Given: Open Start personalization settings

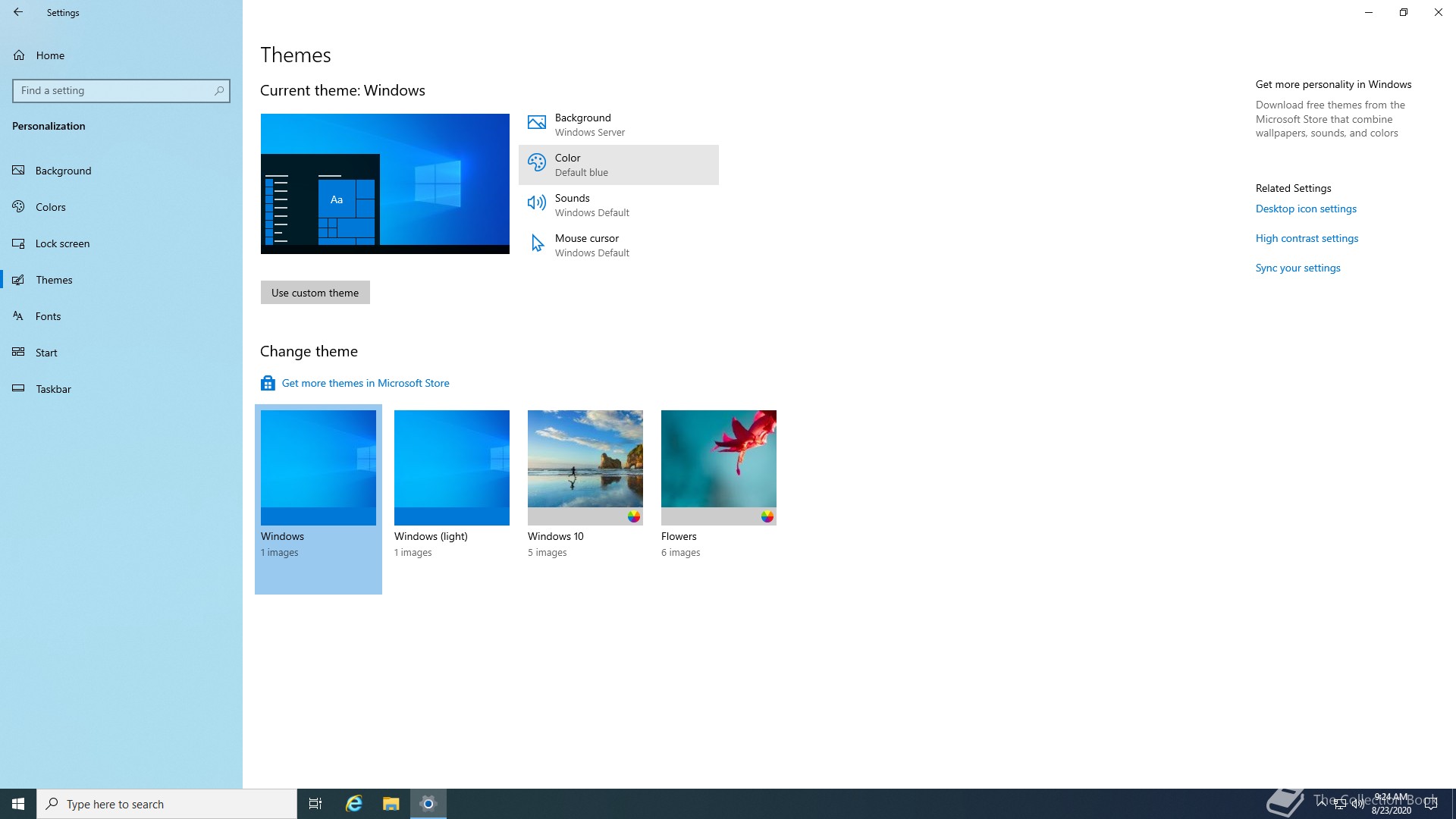Looking at the screenshot, I should click(x=121, y=353).
